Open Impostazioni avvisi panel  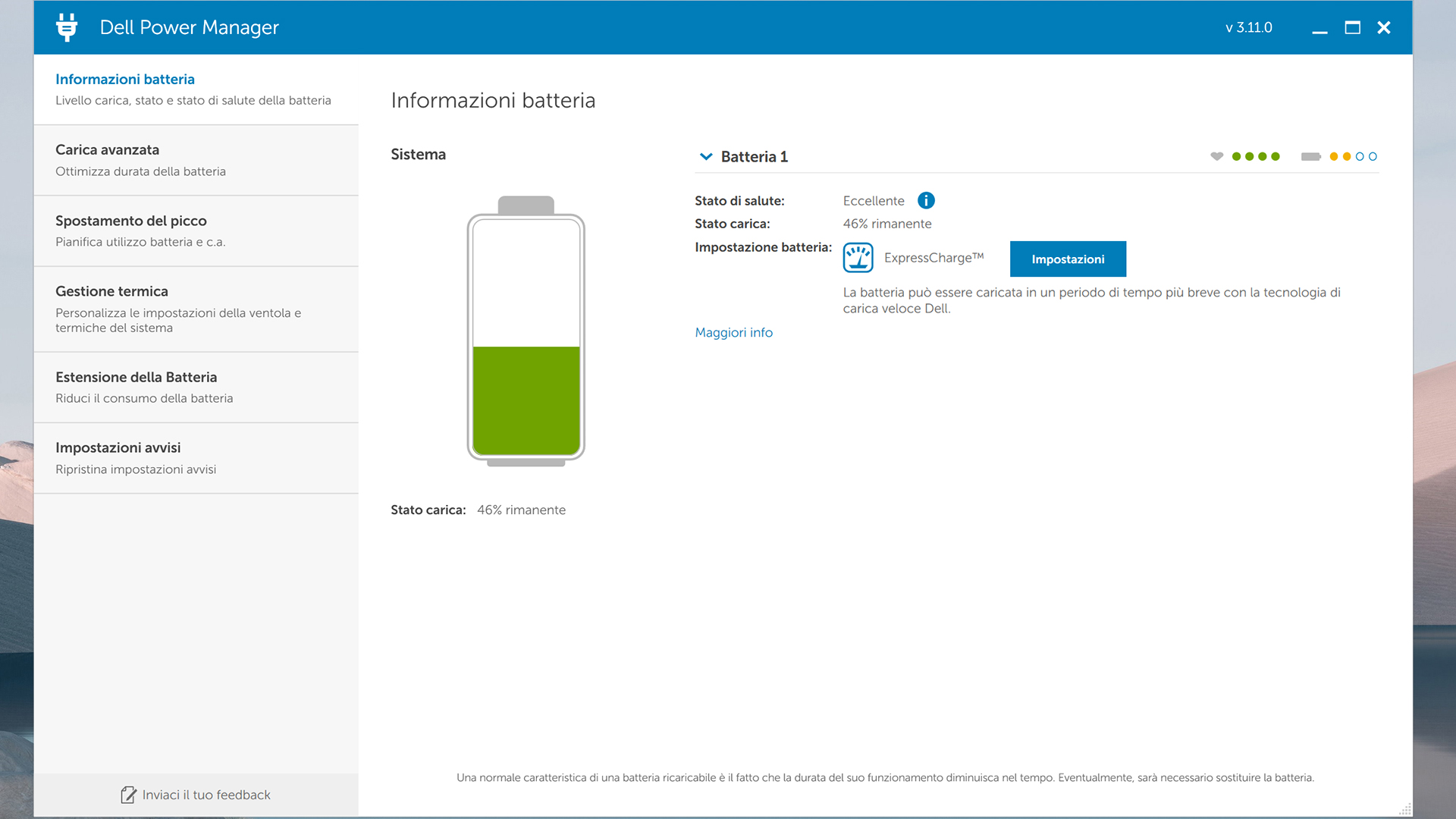click(118, 447)
